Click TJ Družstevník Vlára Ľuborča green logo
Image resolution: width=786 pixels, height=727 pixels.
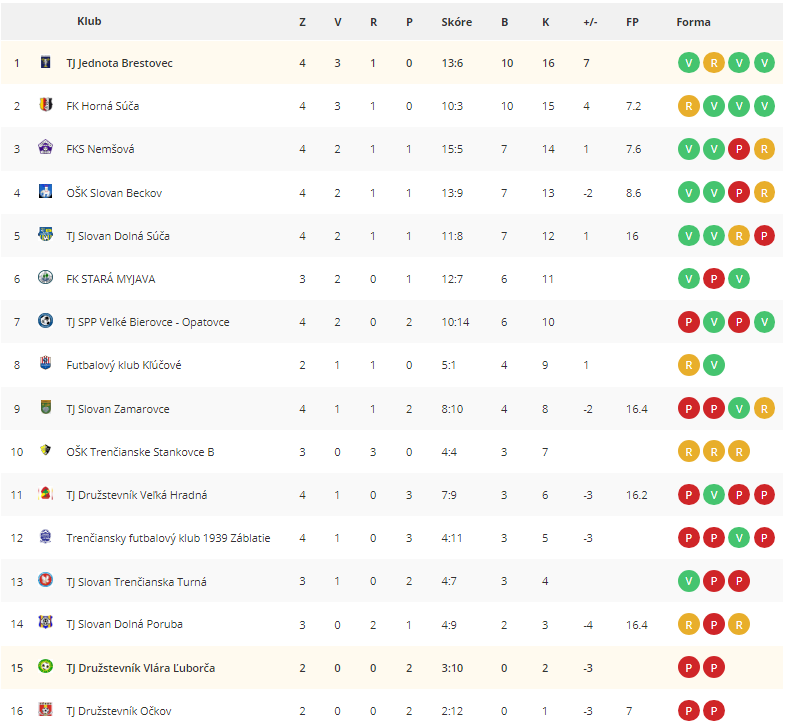click(x=46, y=666)
